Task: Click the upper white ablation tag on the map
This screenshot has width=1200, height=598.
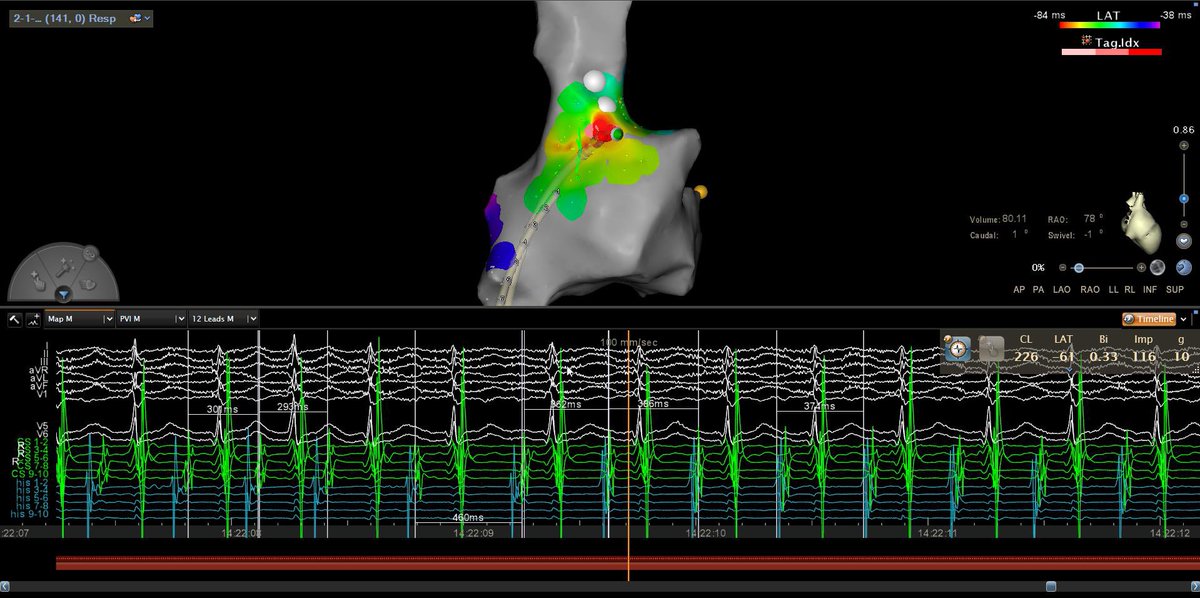Action: [x=594, y=80]
